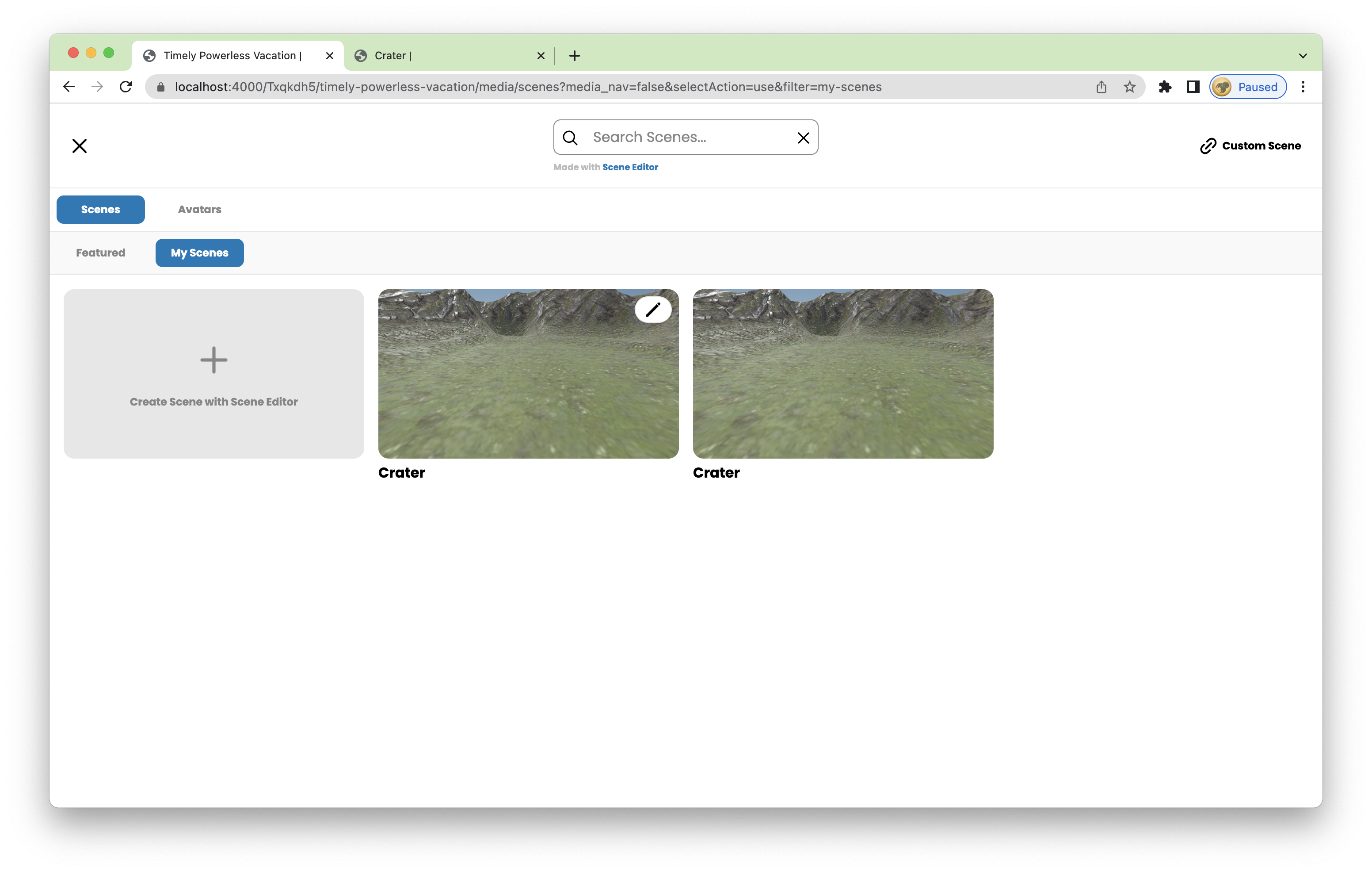Reload the page
This screenshot has width=1372, height=873.
[126, 87]
